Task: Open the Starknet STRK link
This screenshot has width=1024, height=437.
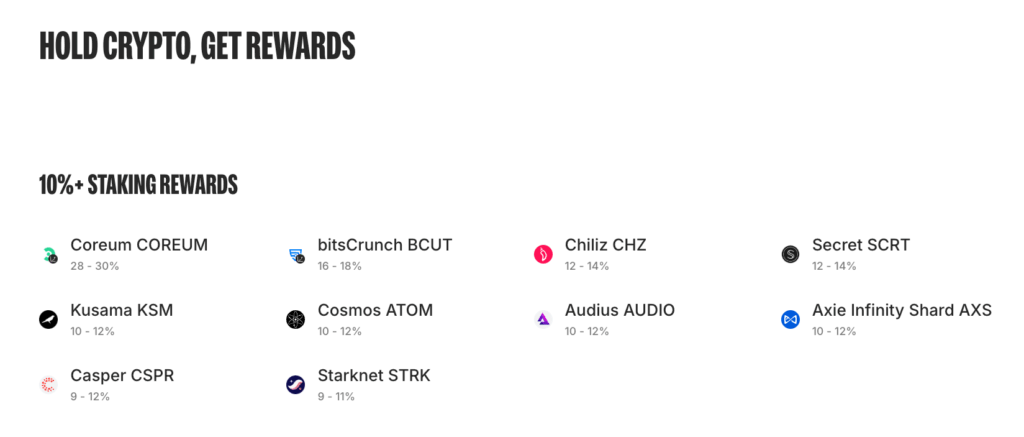Action: (x=374, y=376)
